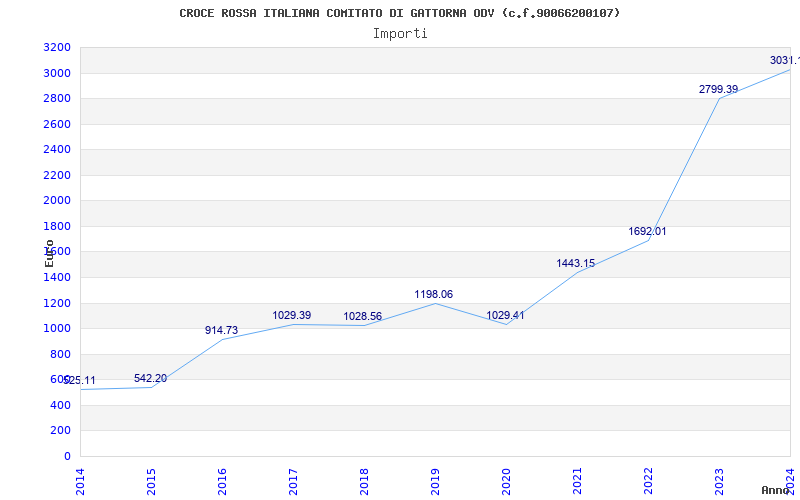The image size is (800, 500).
Task: Click the chart title mentioning CROCE ROSSA ITALIANA
Action: tap(400, 13)
